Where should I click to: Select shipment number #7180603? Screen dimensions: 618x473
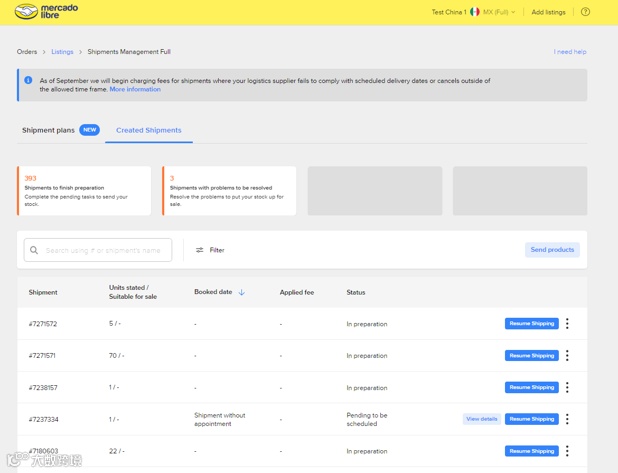(43, 451)
